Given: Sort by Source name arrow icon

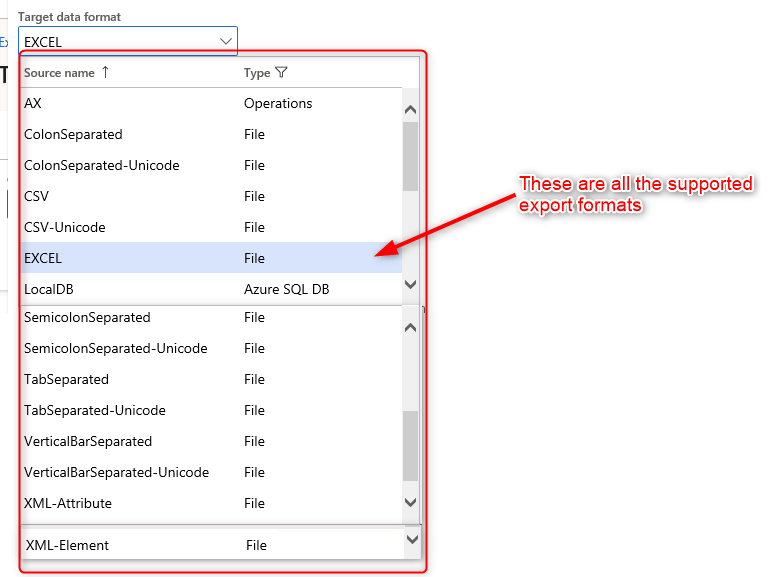Looking at the screenshot, I should tap(106, 73).
